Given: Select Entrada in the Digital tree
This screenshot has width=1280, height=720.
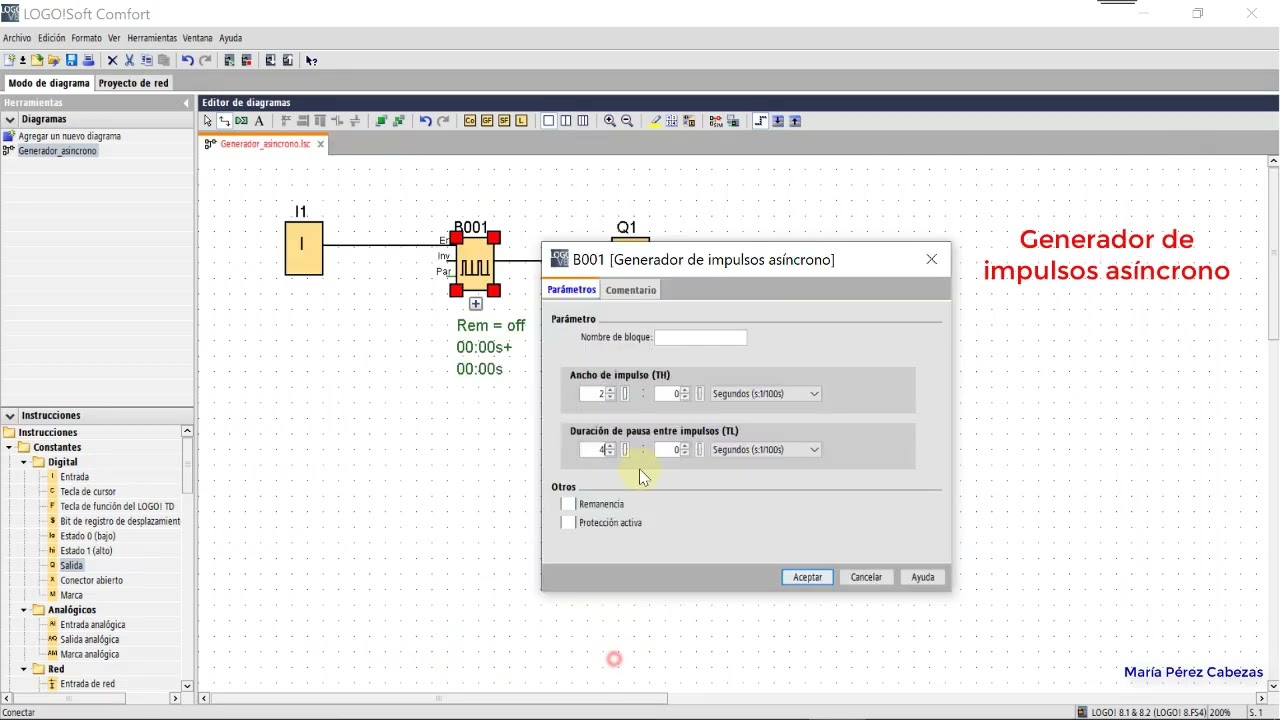Looking at the screenshot, I should click(74, 477).
